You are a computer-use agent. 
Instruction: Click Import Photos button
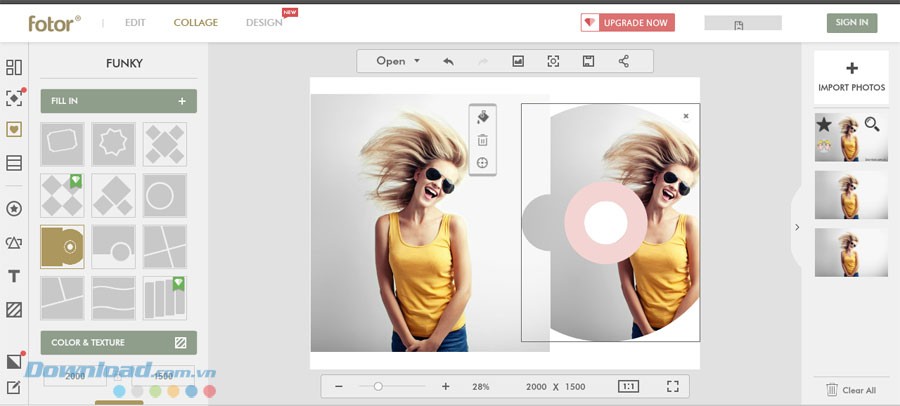(x=851, y=77)
